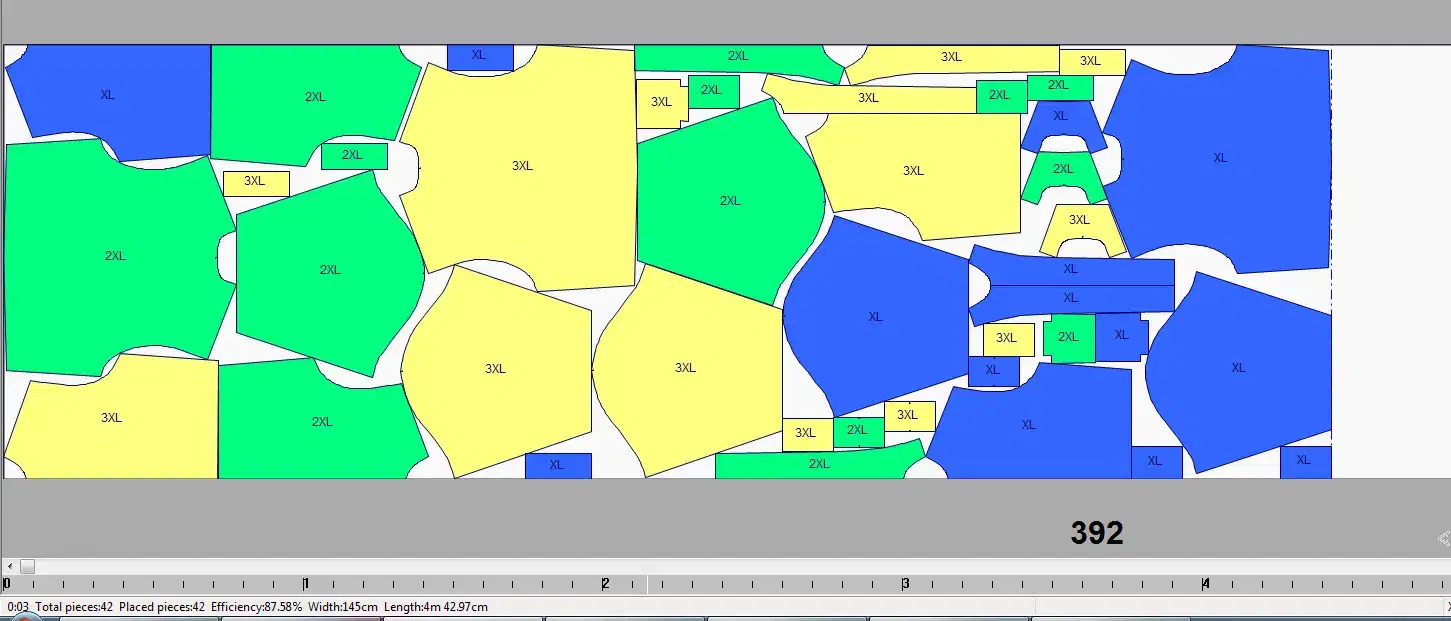Viewport: 1451px width, 621px height.
Task: Select the small blue XL rectangle at top edge
Action: [x=479, y=56]
